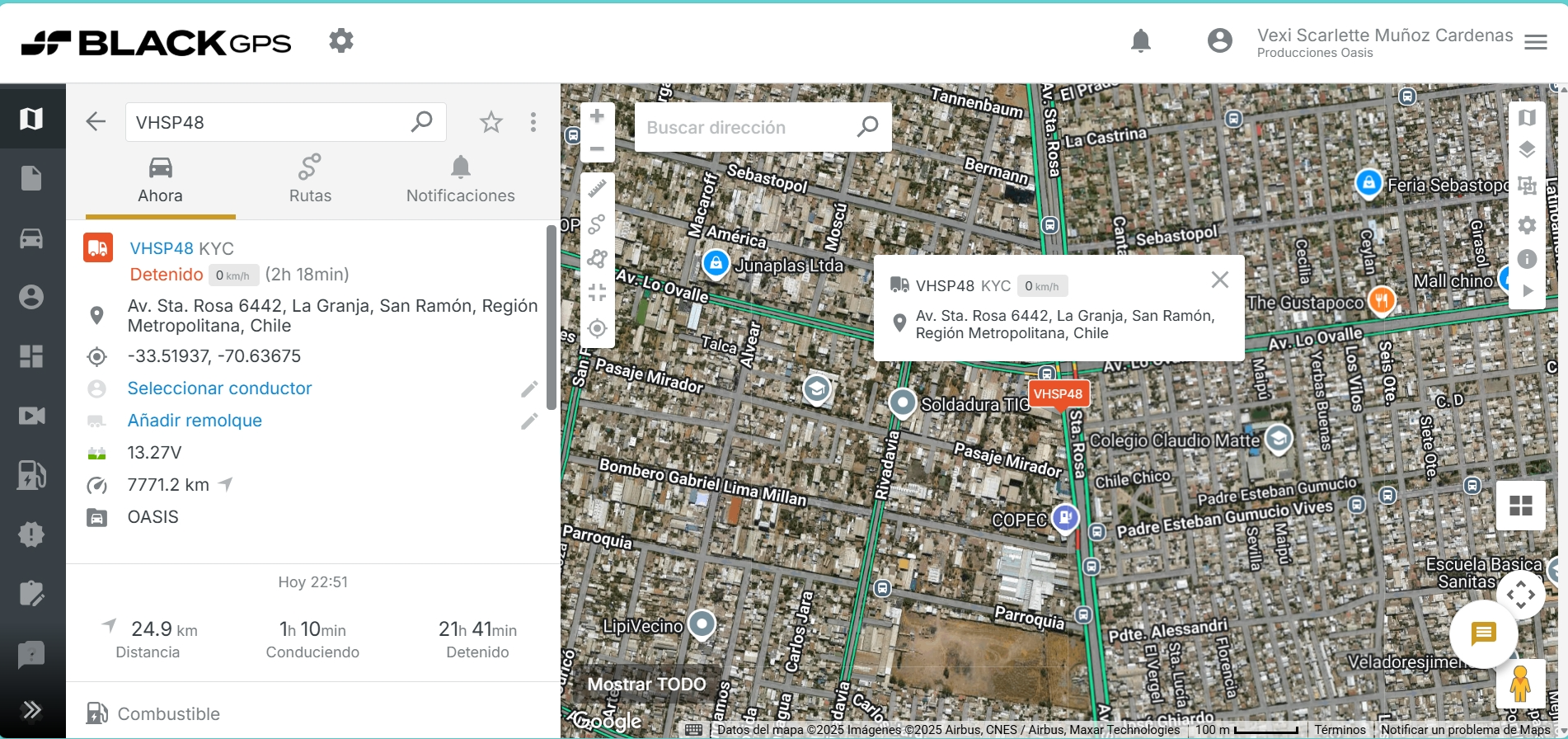1568x739 pixels.
Task: Open the hamburger menu in header
Action: pos(1535,42)
